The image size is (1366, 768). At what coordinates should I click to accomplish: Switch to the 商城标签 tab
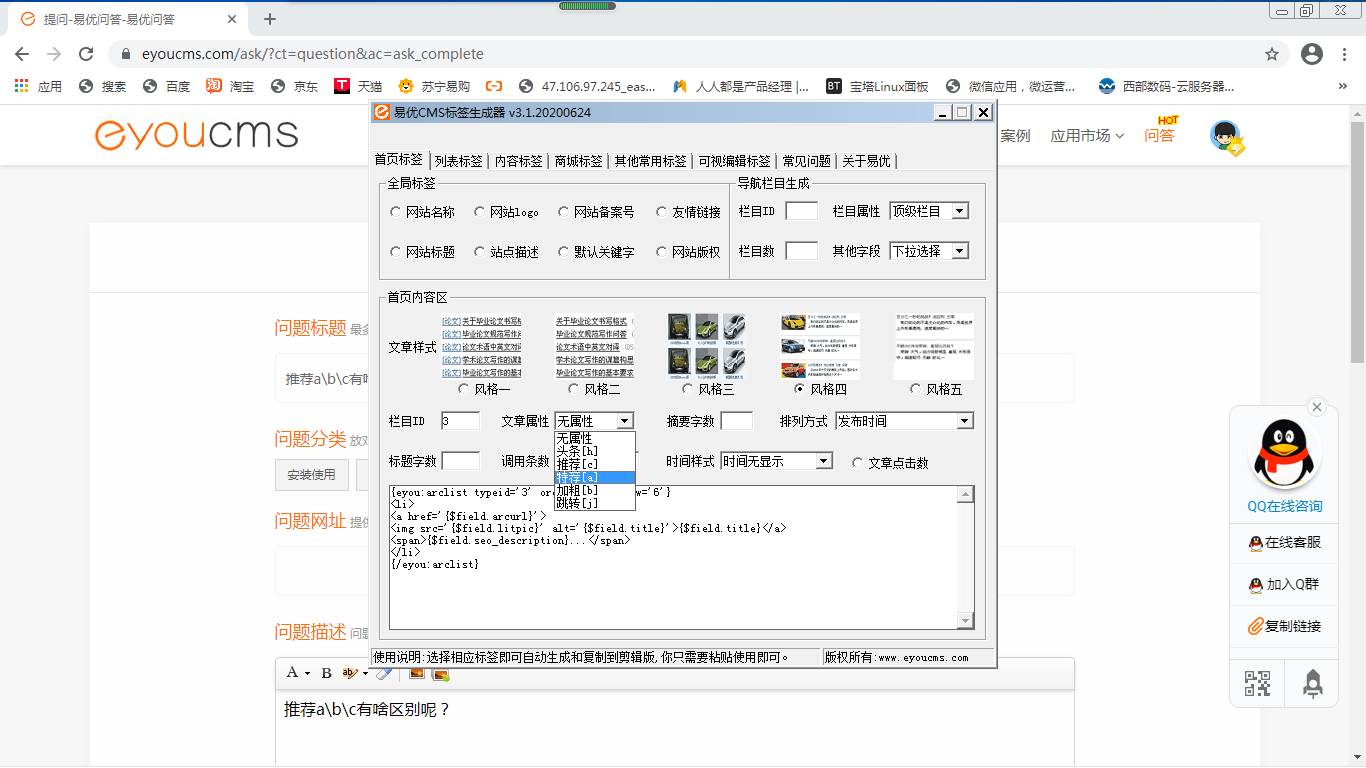[579, 161]
